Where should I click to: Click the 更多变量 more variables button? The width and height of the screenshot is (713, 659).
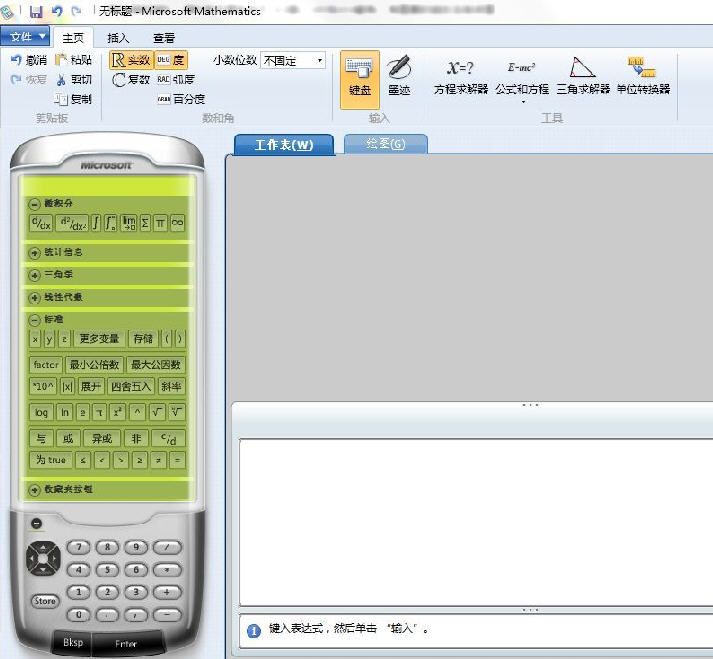coord(100,339)
